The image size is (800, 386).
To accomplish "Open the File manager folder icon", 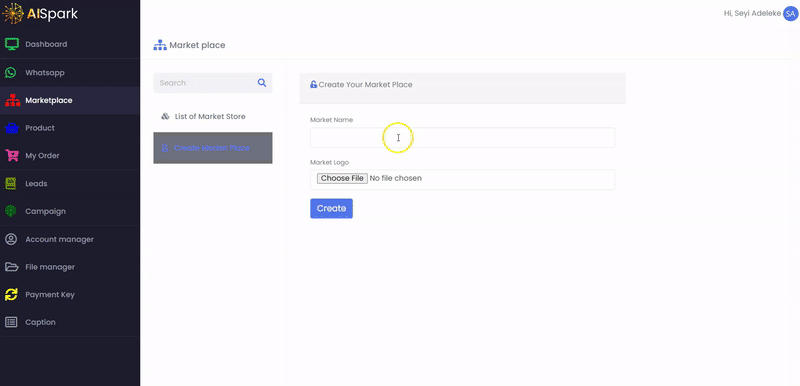I will (11, 267).
